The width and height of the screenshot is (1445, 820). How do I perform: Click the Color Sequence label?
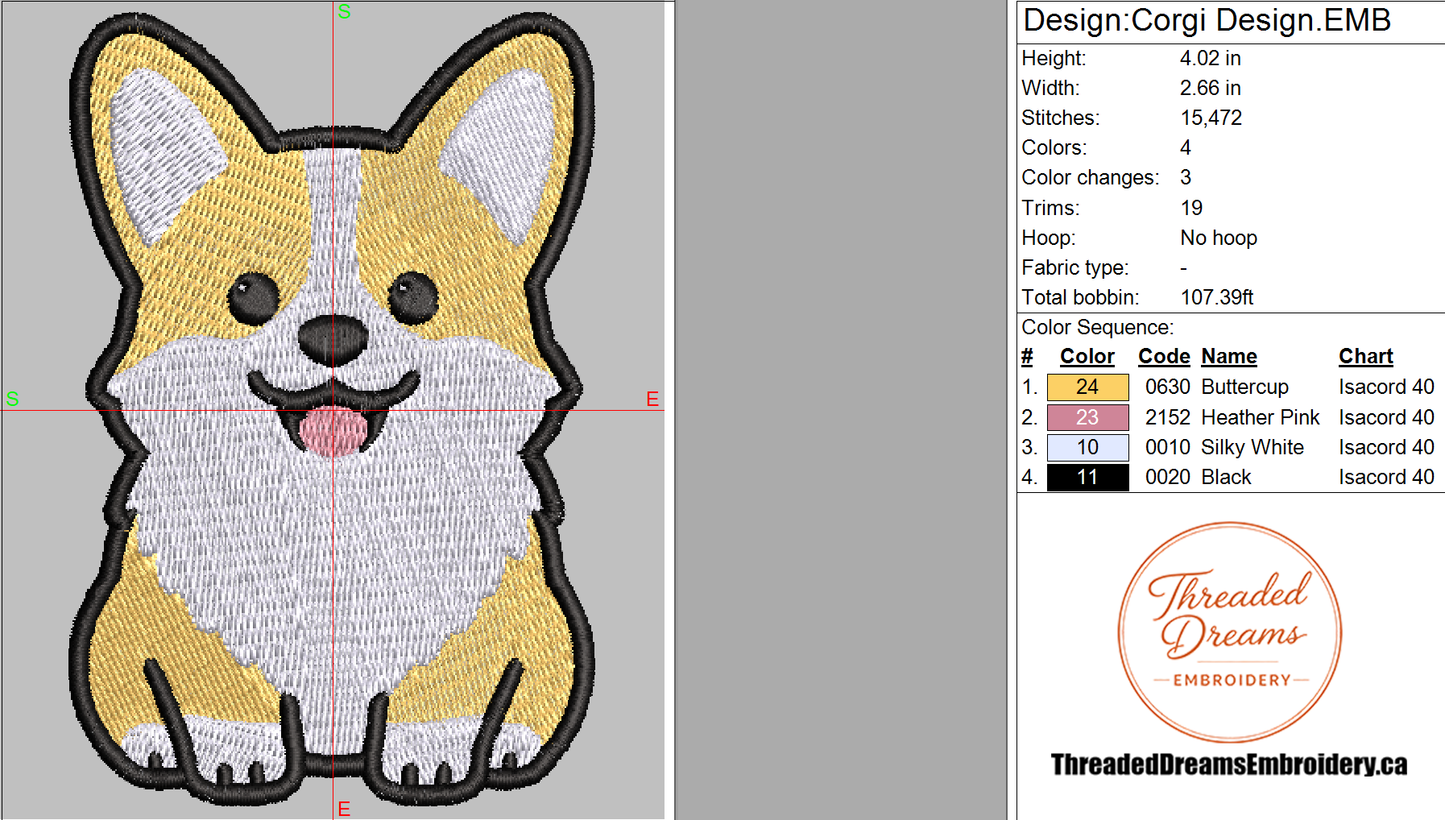pos(1098,327)
